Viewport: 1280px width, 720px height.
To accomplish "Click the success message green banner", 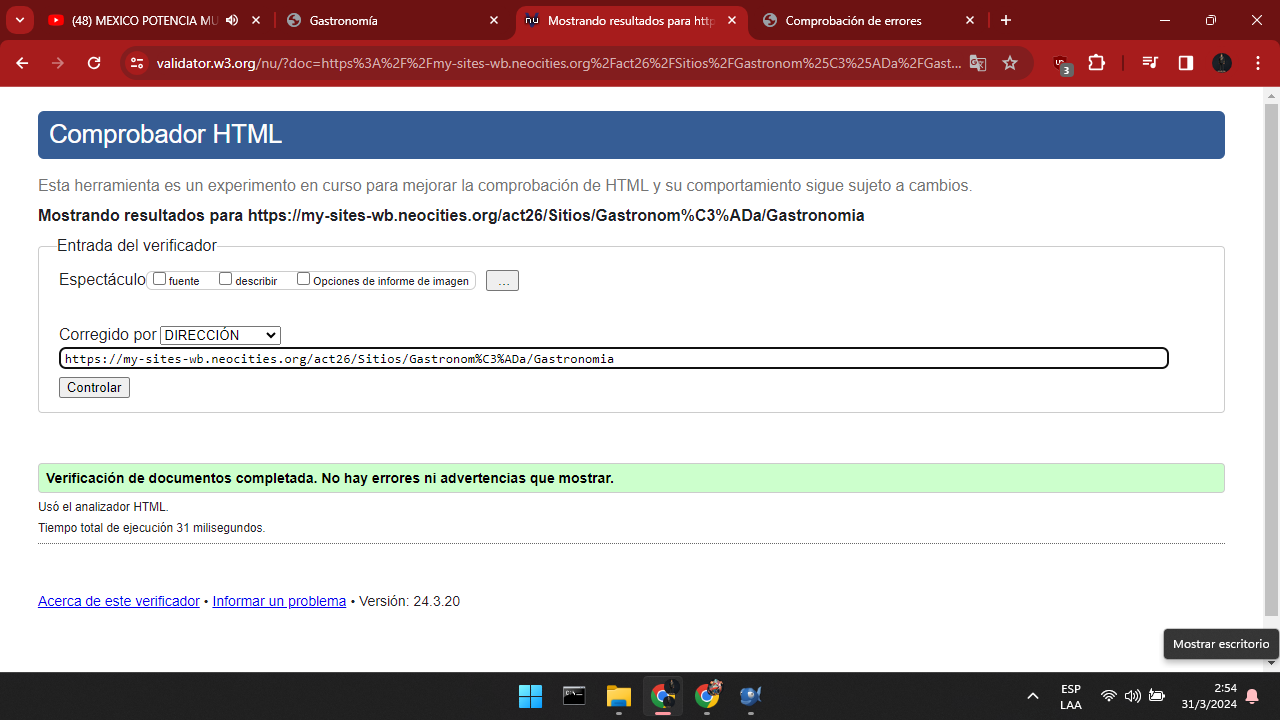I will tap(631, 478).
